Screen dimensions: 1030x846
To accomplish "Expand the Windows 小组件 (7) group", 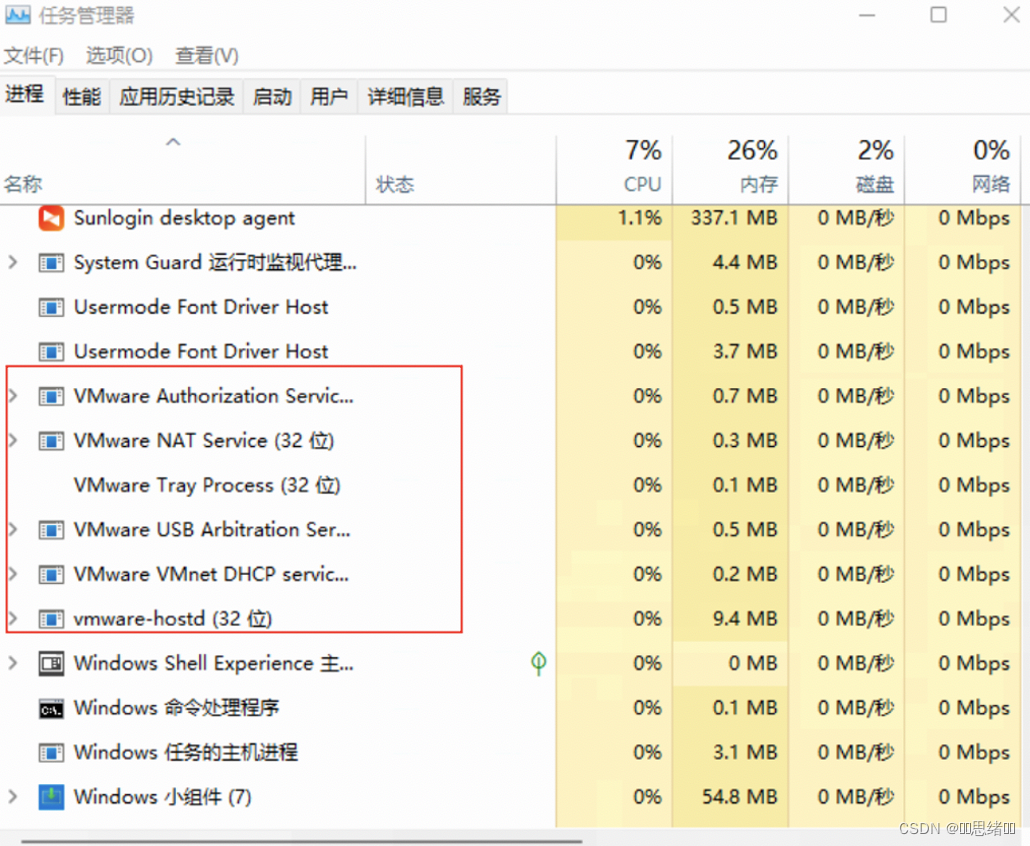I will pyautogui.click(x=12, y=797).
